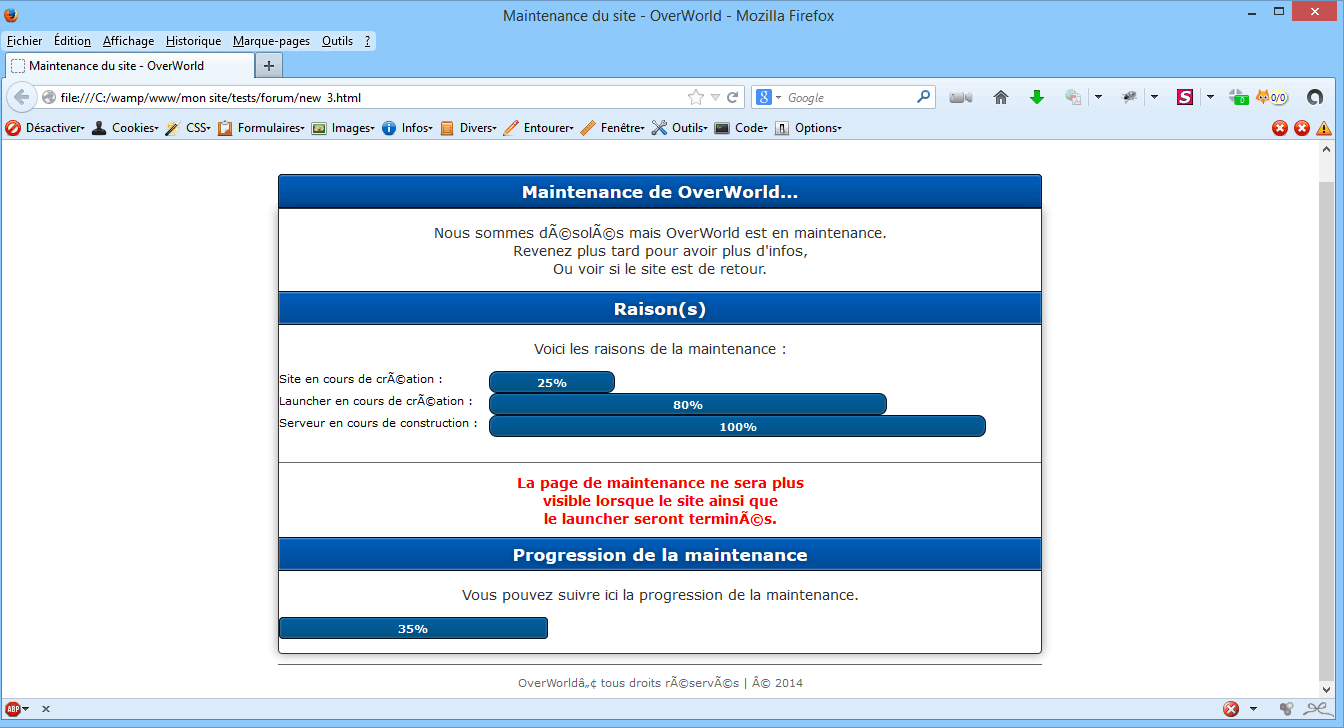Open the Code dropdown menu
This screenshot has width=1344, height=728.
click(x=741, y=128)
